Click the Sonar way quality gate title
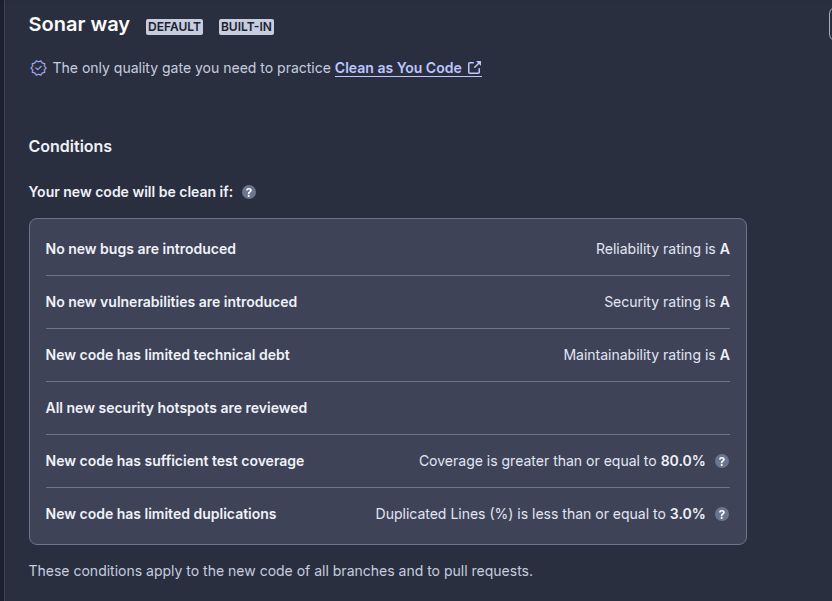The image size is (832, 601). click(79, 25)
